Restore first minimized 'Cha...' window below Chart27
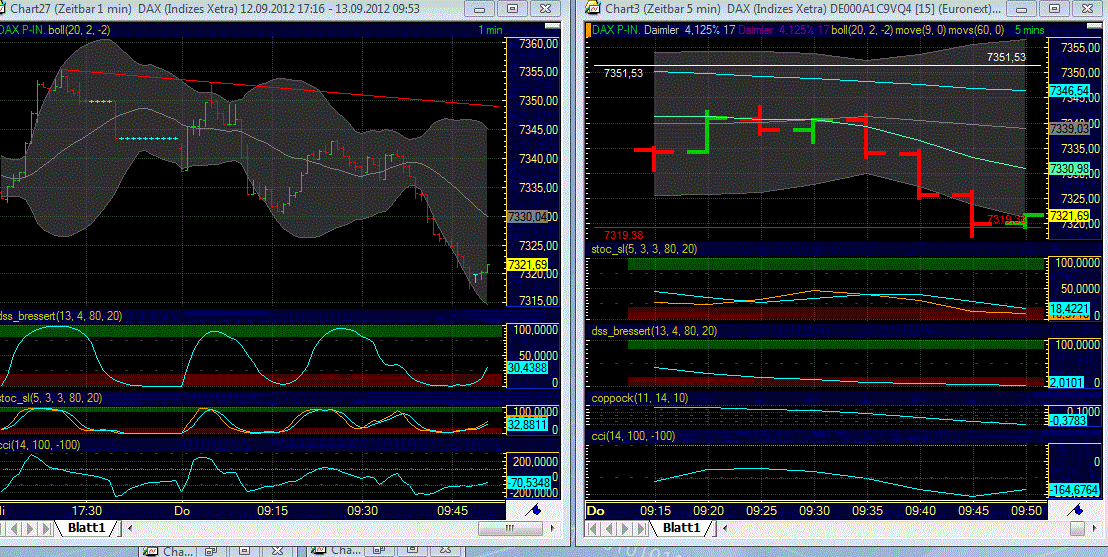 (x=210, y=551)
